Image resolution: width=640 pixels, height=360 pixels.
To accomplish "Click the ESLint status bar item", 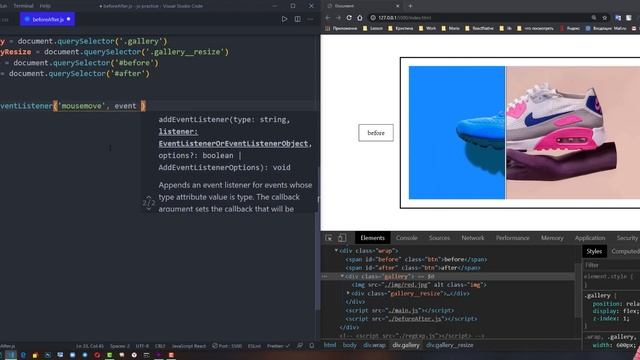I will click(x=254, y=346).
